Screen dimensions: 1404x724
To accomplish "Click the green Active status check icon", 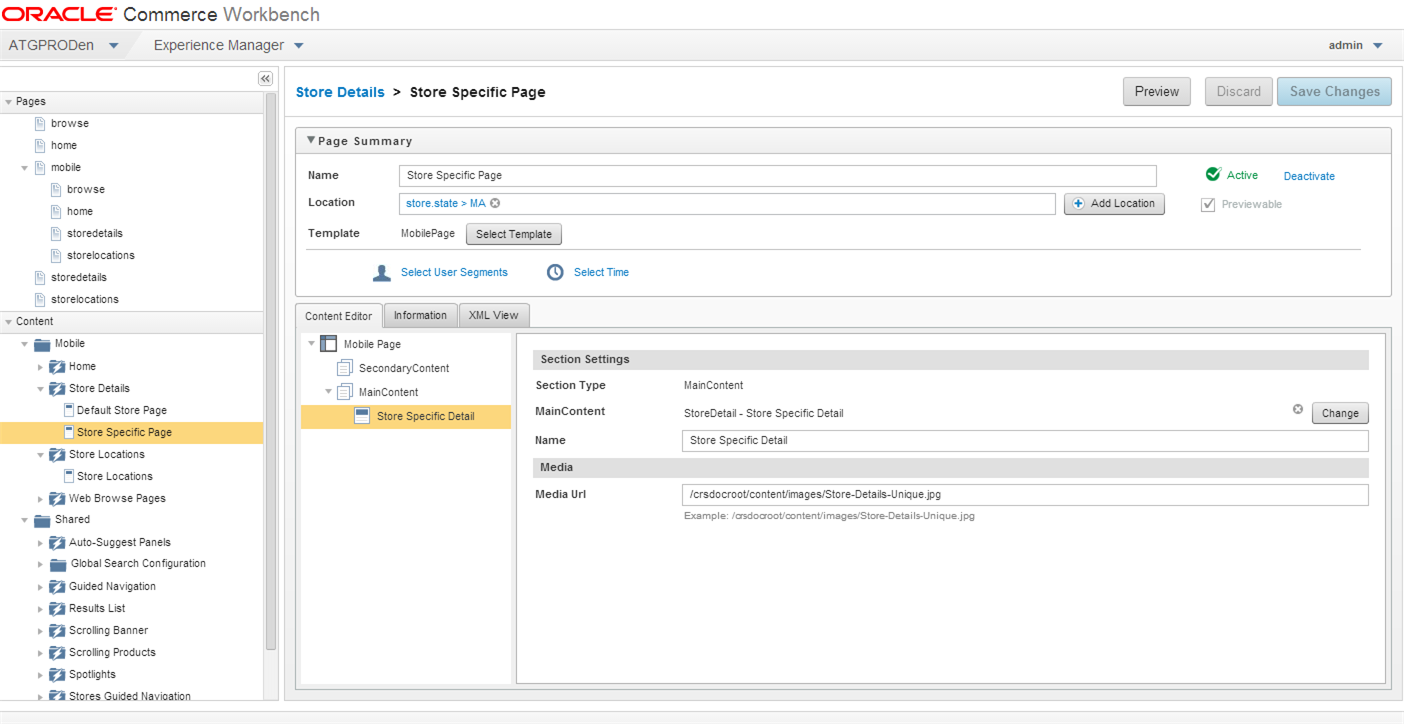I will (1213, 174).
